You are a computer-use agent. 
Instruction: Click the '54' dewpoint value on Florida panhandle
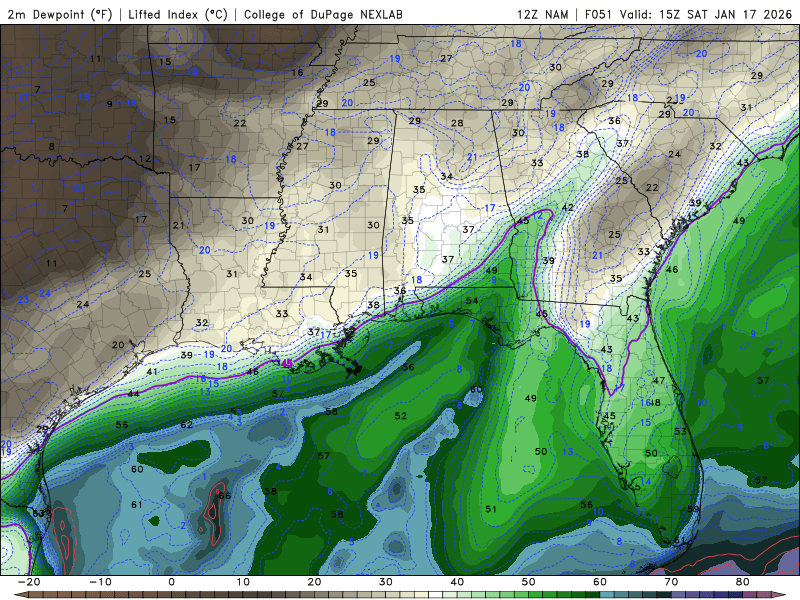(x=472, y=301)
